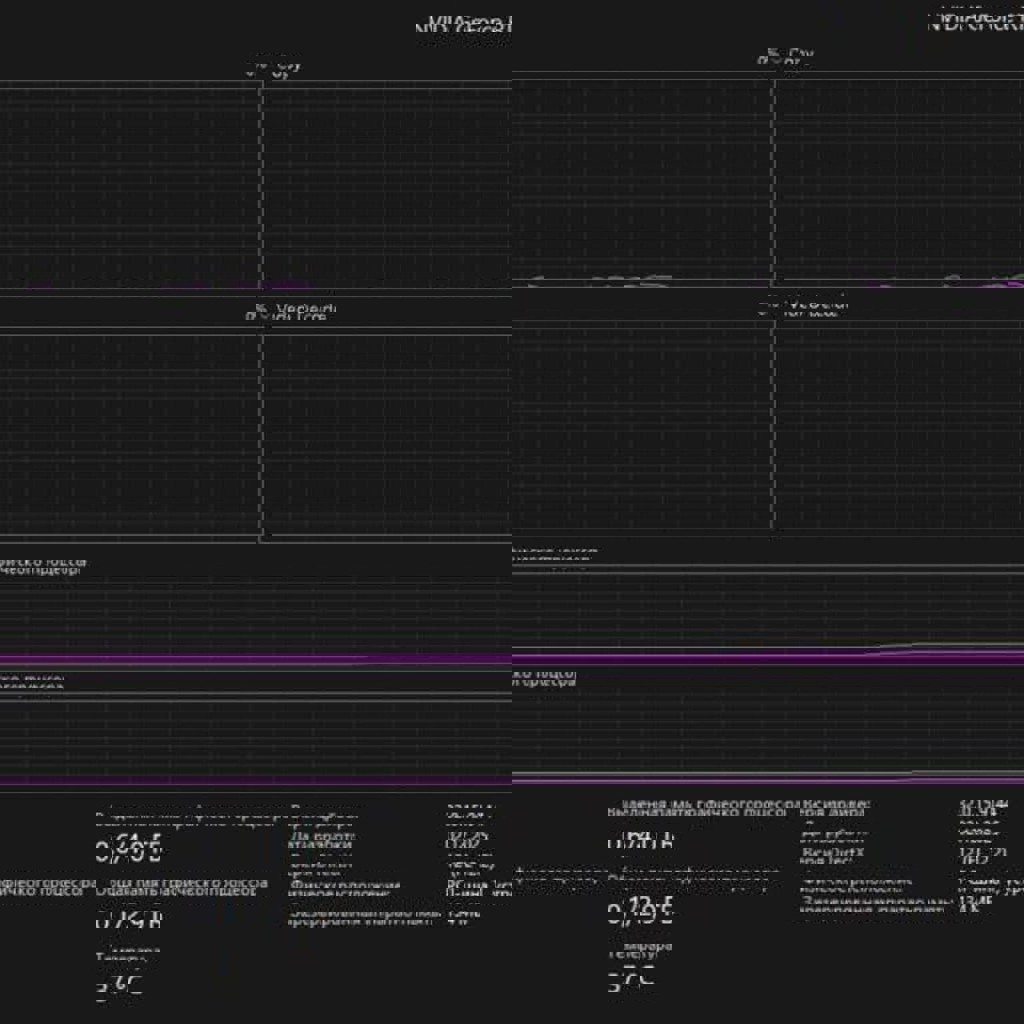Click the GPU name heading in left panel
Screen dimensions: 1024x1024
coord(463,25)
